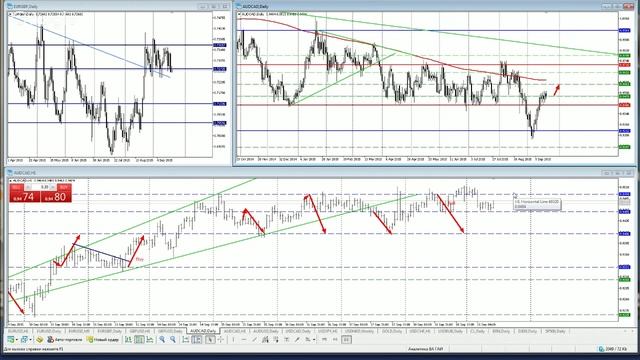
Task: Activate the standard cursor mode
Action: (210, 340)
